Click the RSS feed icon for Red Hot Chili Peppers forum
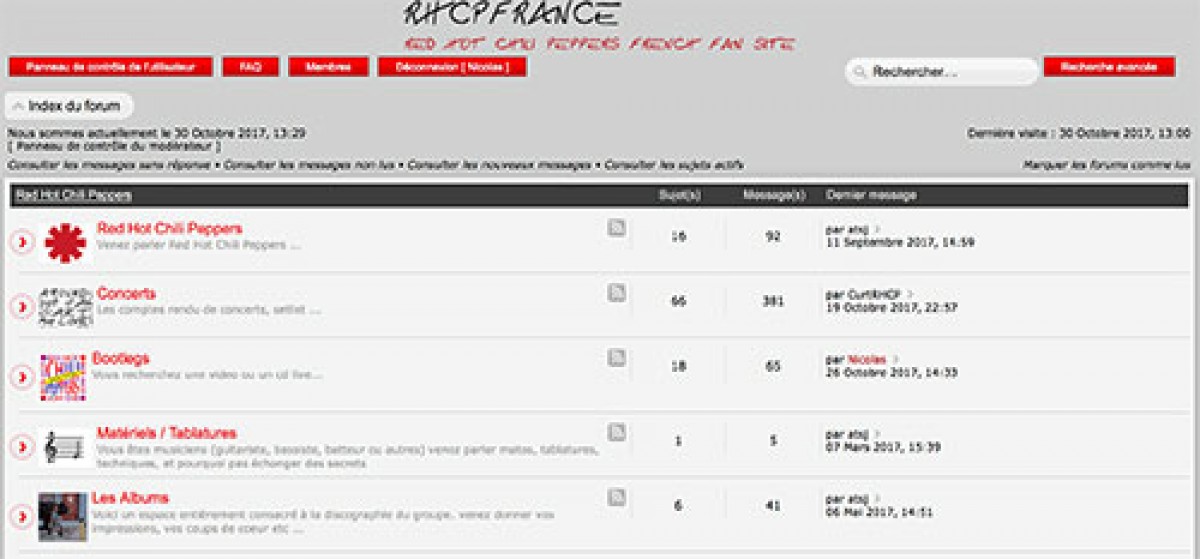This screenshot has width=1200, height=559. click(617, 228)
